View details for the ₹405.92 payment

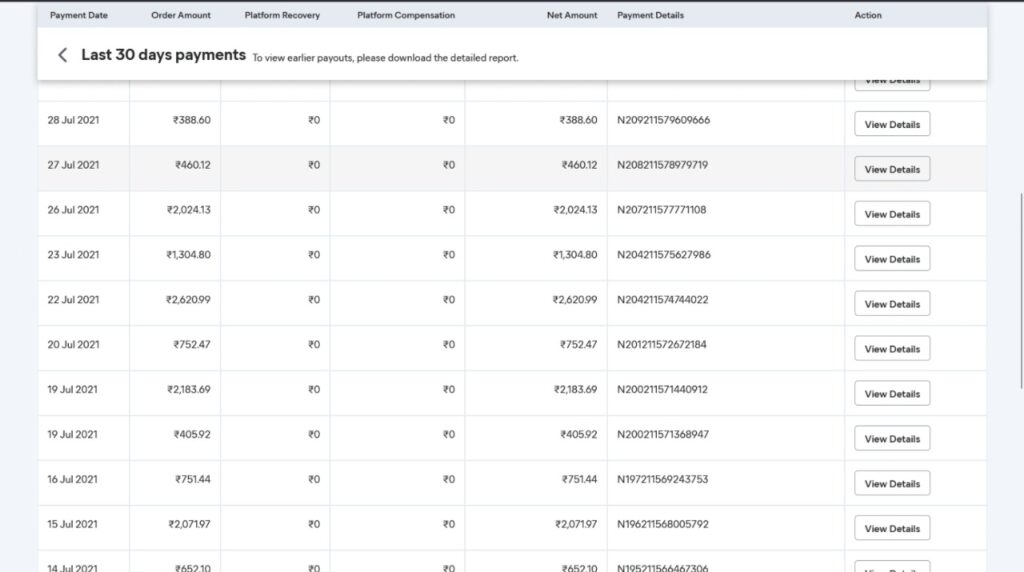tap(892, 439)
